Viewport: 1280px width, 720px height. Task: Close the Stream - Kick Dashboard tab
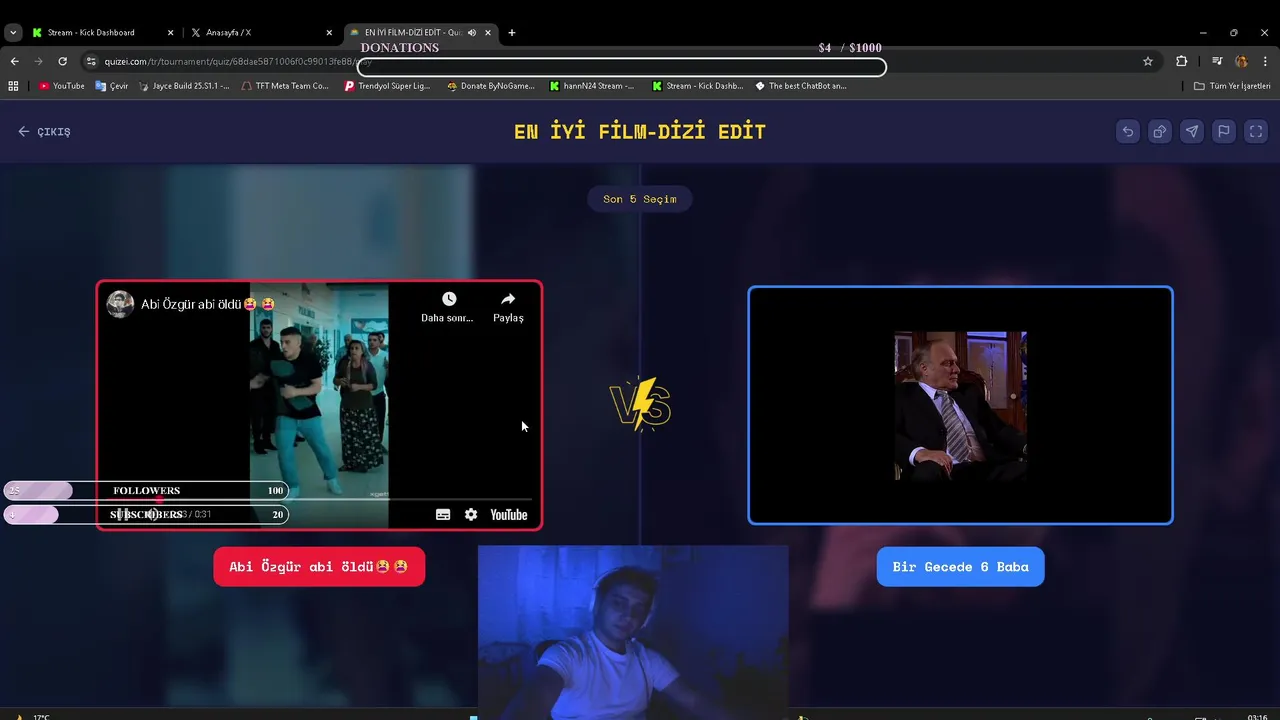coord(170,33)
